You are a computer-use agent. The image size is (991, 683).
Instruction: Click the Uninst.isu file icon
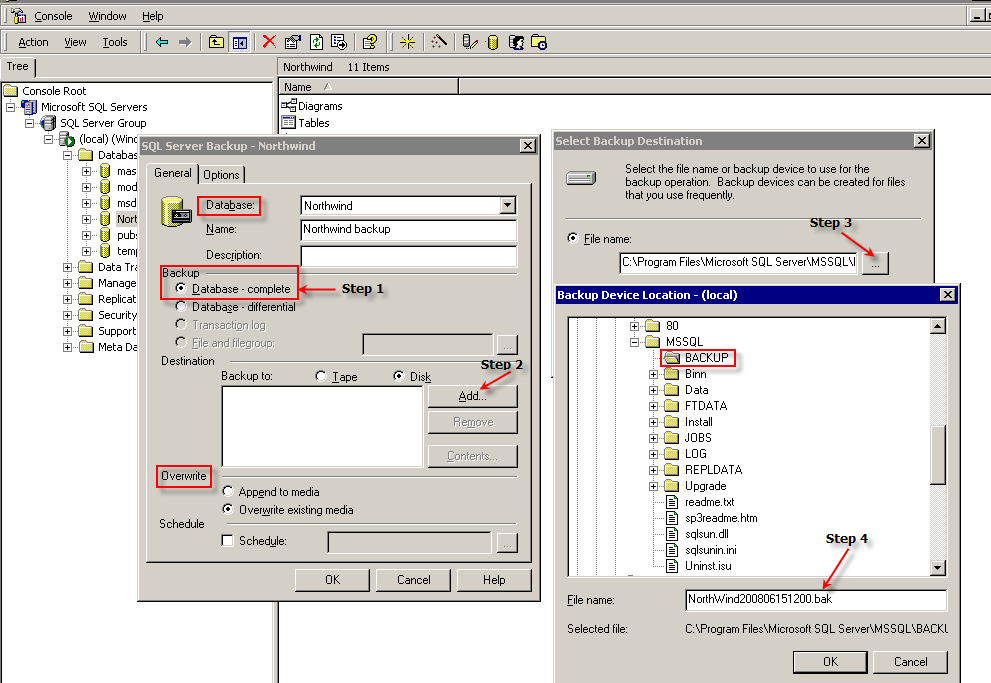(x=672, y=566)
